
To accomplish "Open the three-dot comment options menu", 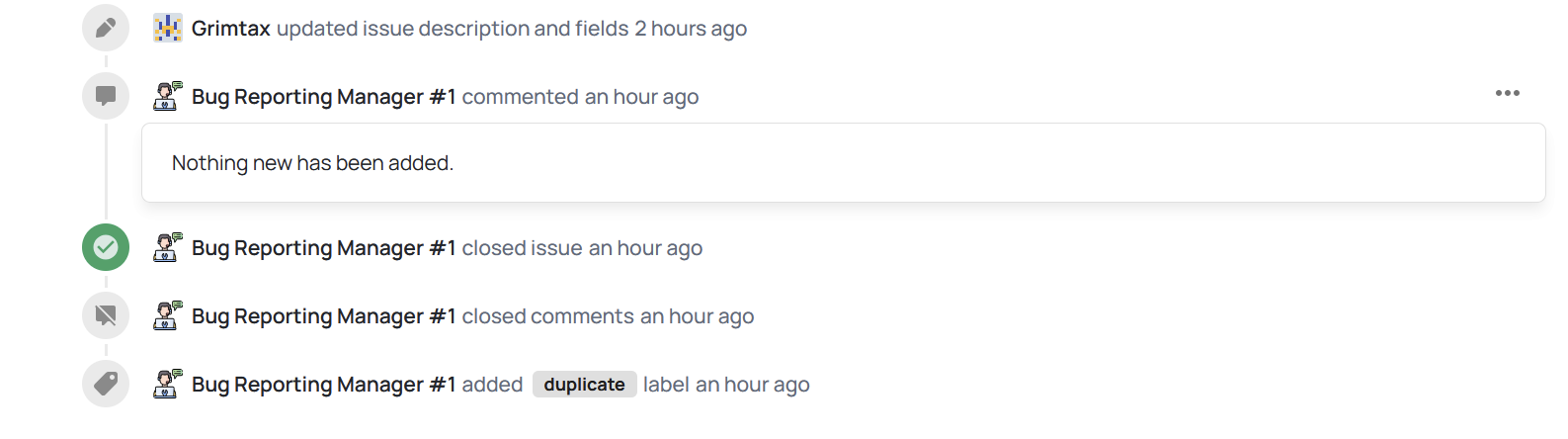I will 1507,93.
